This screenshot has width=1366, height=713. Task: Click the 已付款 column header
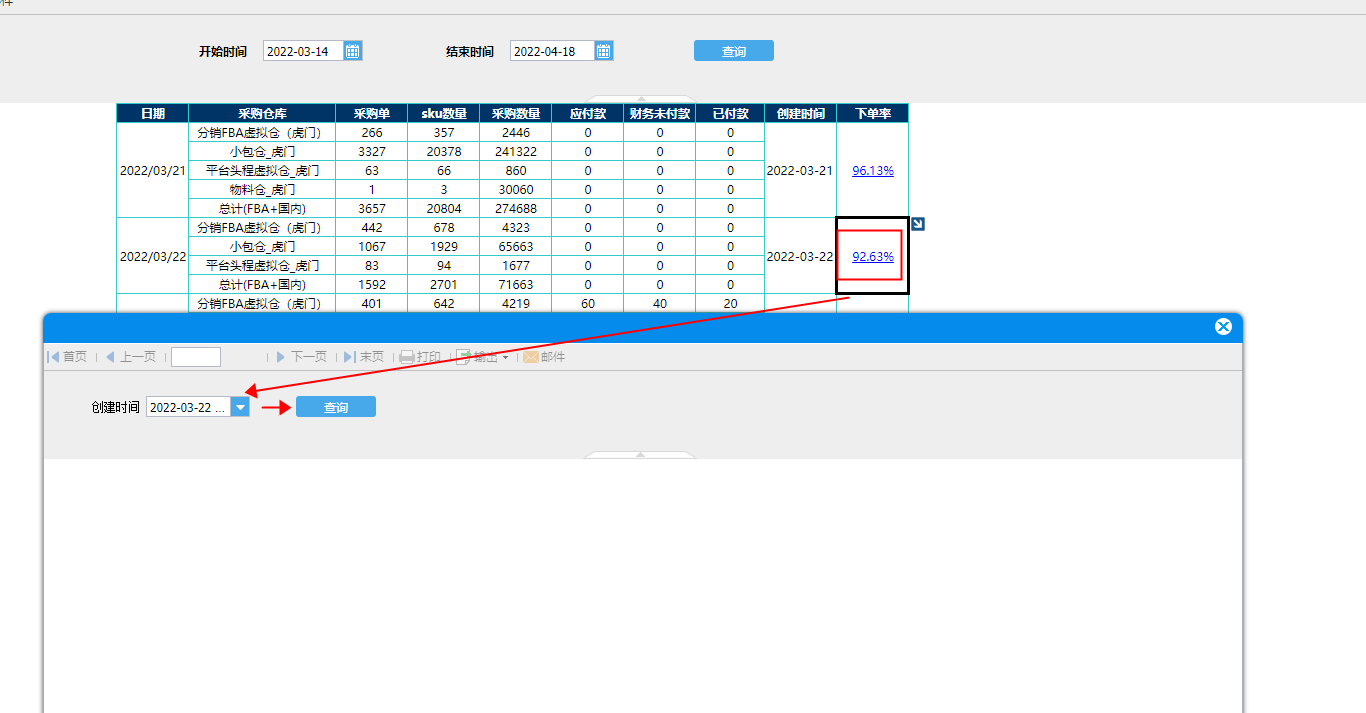[731, 114]
